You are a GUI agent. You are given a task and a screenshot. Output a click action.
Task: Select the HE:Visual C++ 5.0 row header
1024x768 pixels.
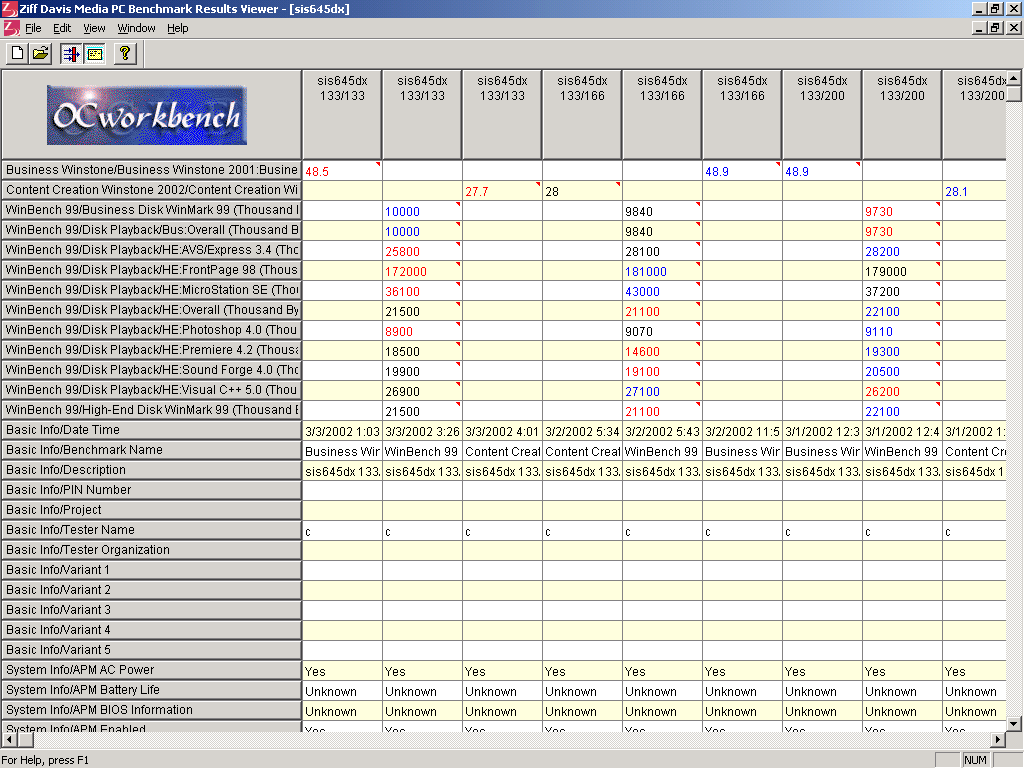[152, 390]
